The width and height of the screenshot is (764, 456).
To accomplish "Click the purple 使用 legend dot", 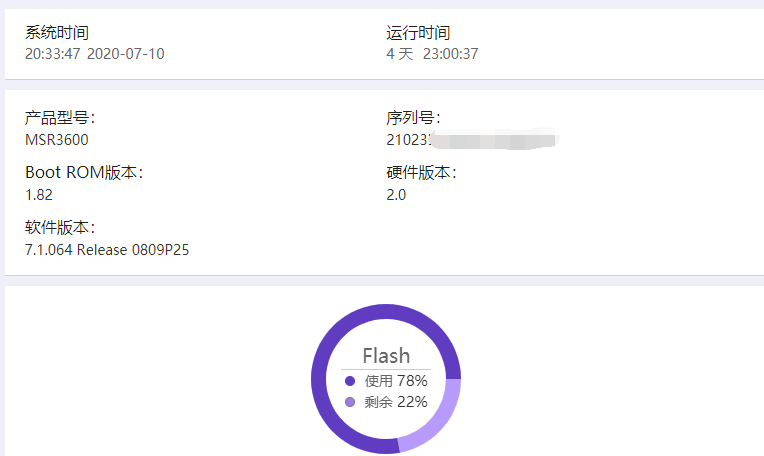I will coord(350,381).
